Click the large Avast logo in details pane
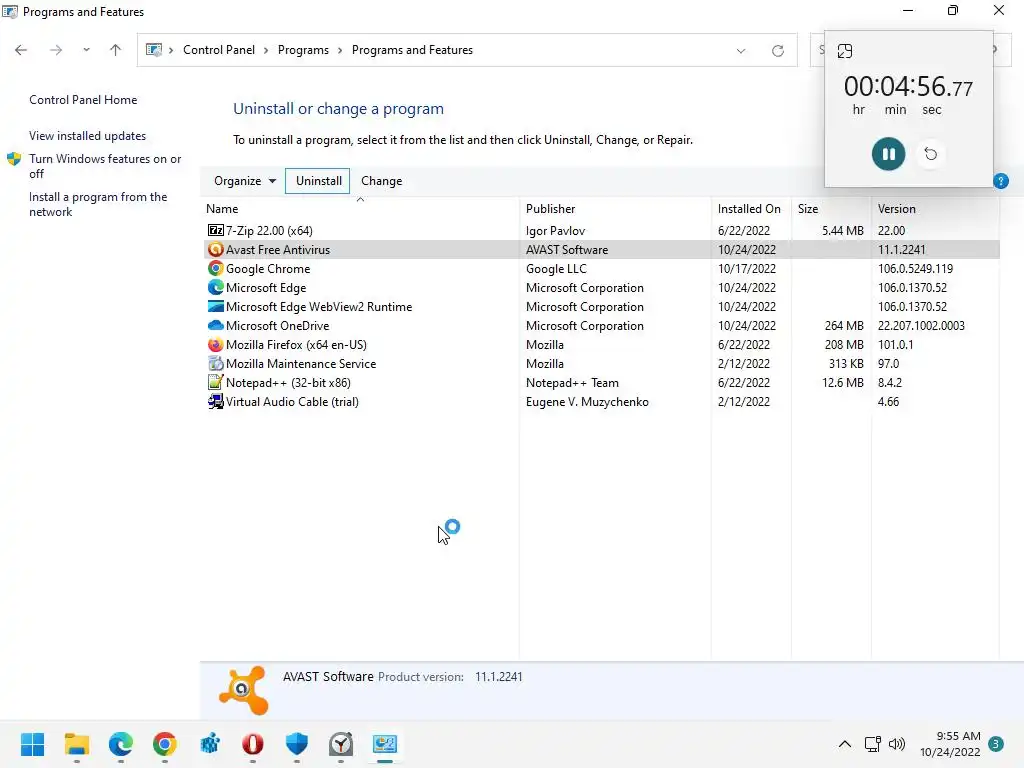 244,690
